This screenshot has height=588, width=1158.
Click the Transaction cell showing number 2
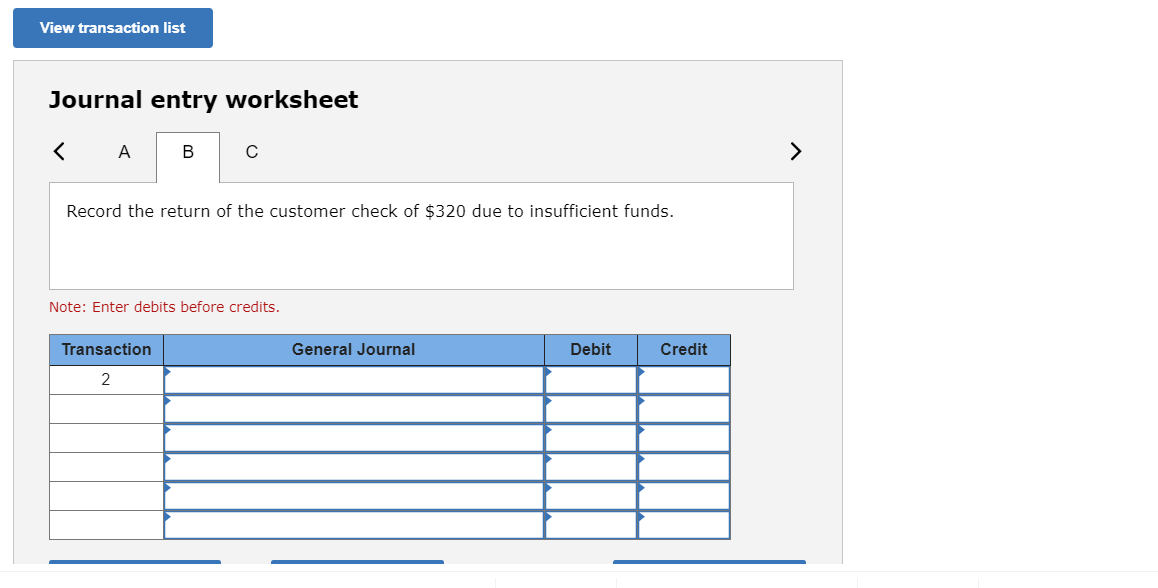tap(106, 379)
